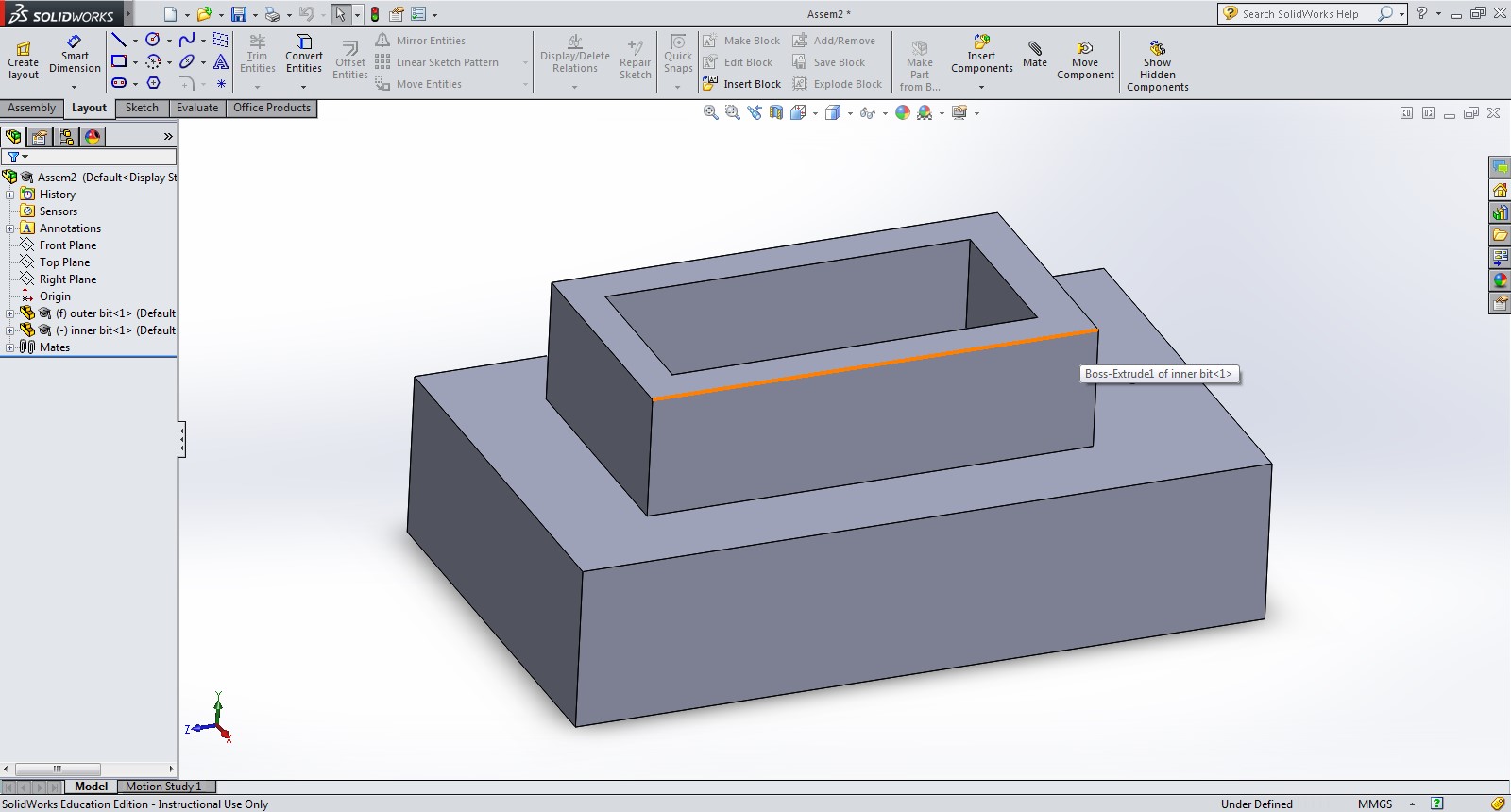Screen dimensions: 1511x812
Task: Click the Previous View icon
Action: pyautogui.click(x=754, y=112)
